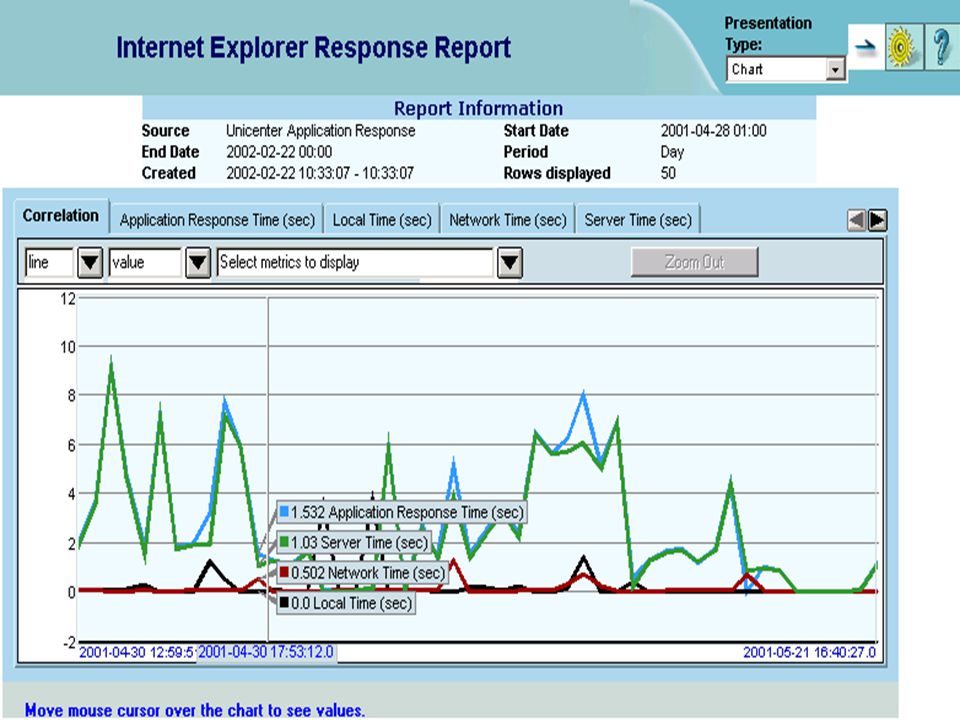Click the 2001-04-30 17:53:12.0 cursor timestamp
Viewport: 960px width, 720px height.
click(x=266, y=651)
